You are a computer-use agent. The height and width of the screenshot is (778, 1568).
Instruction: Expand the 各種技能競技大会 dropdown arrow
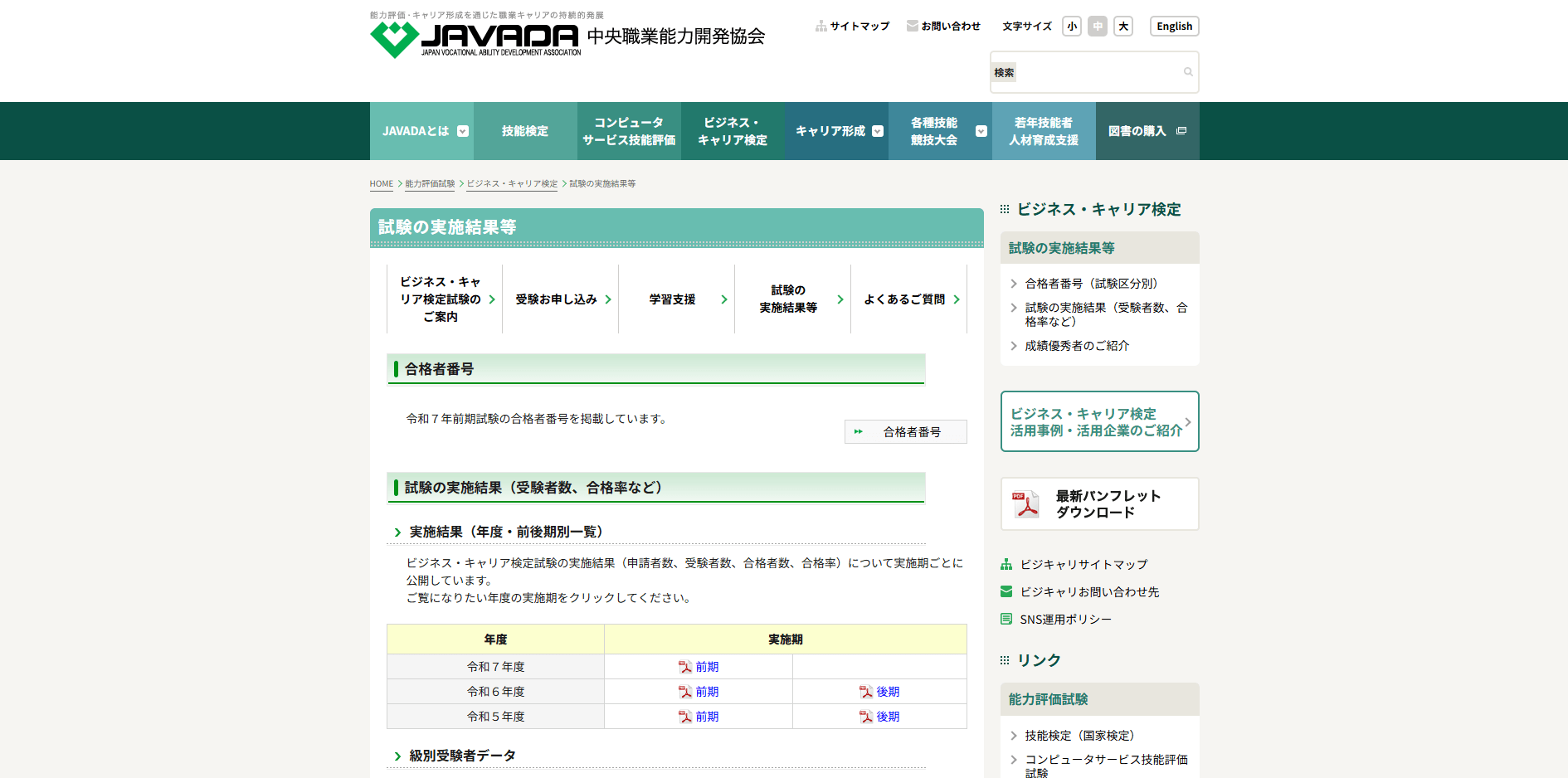click(x=981, y=131)
